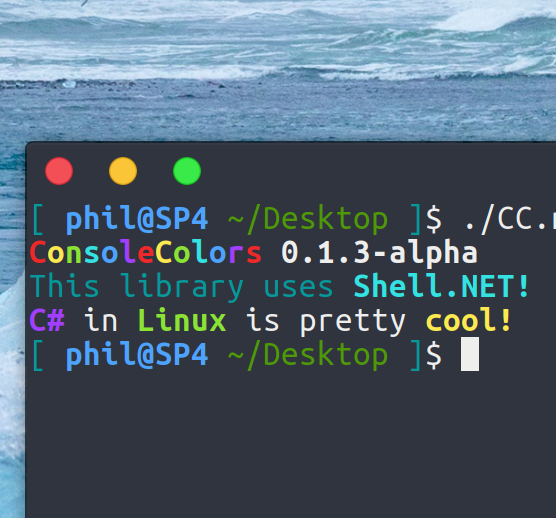Click the ocean wallpaper above the terminal
556x518 pixels.
point(278,71)
